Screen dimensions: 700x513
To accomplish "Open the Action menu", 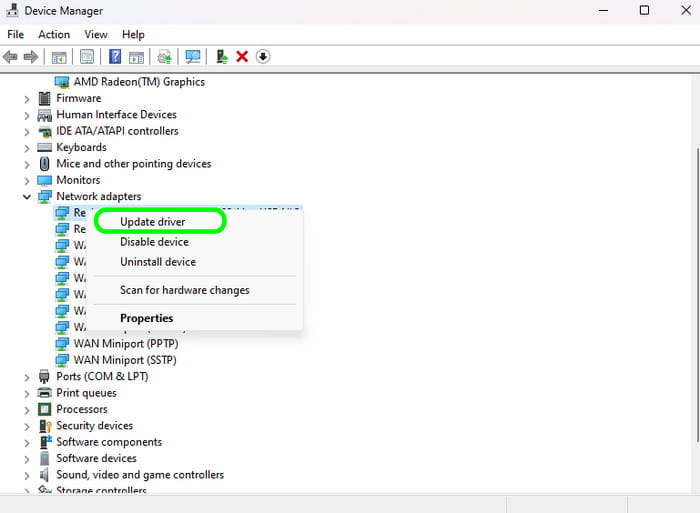I will tap(54, 34).
